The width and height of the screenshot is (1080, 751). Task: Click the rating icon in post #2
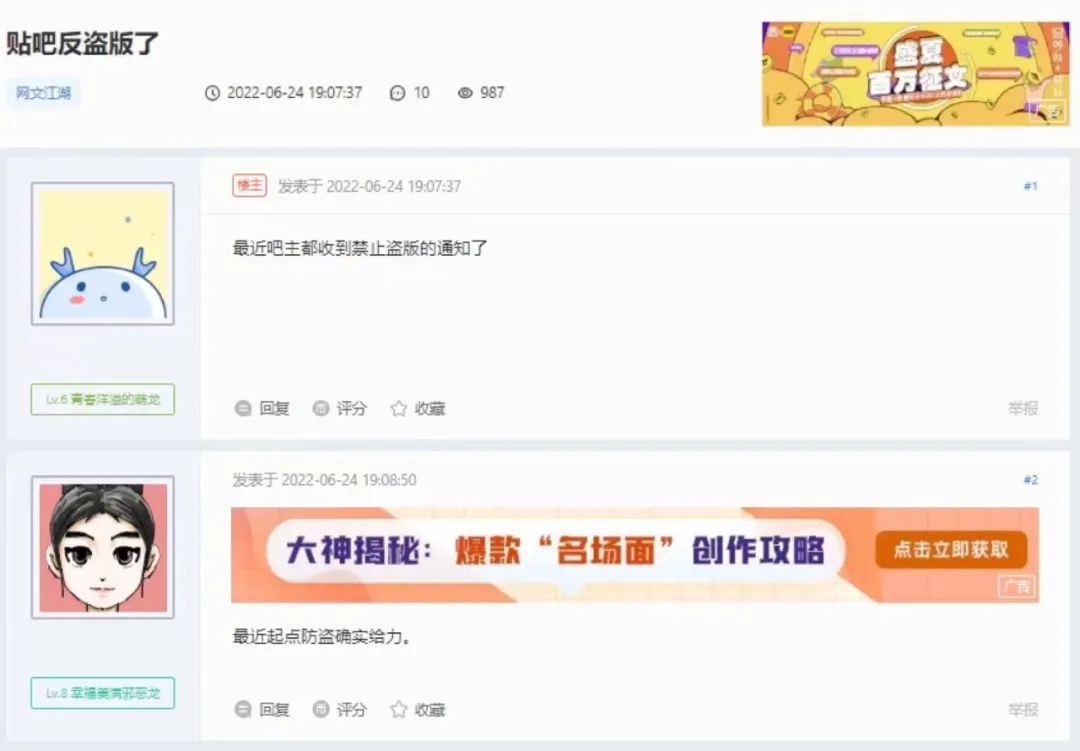(x=320, y=709)
